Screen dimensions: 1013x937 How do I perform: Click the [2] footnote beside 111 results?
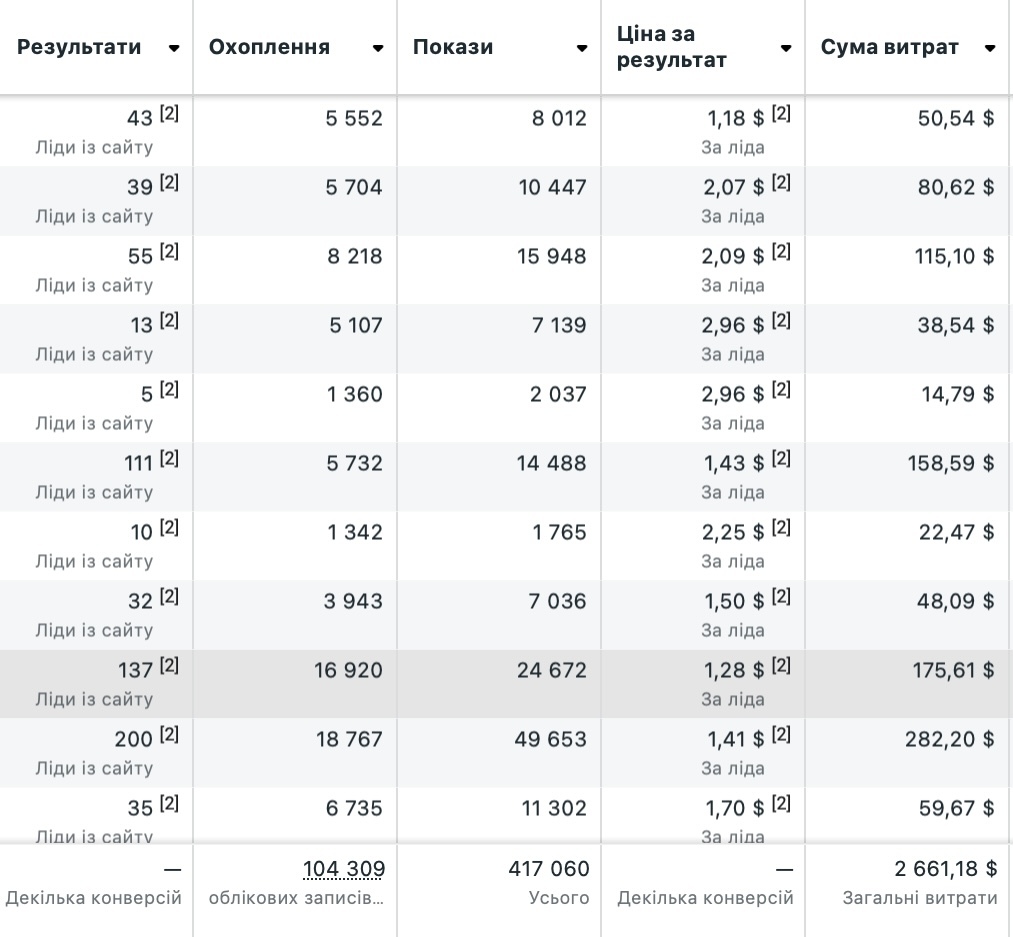pyautogui.click(x=169, y=459)
